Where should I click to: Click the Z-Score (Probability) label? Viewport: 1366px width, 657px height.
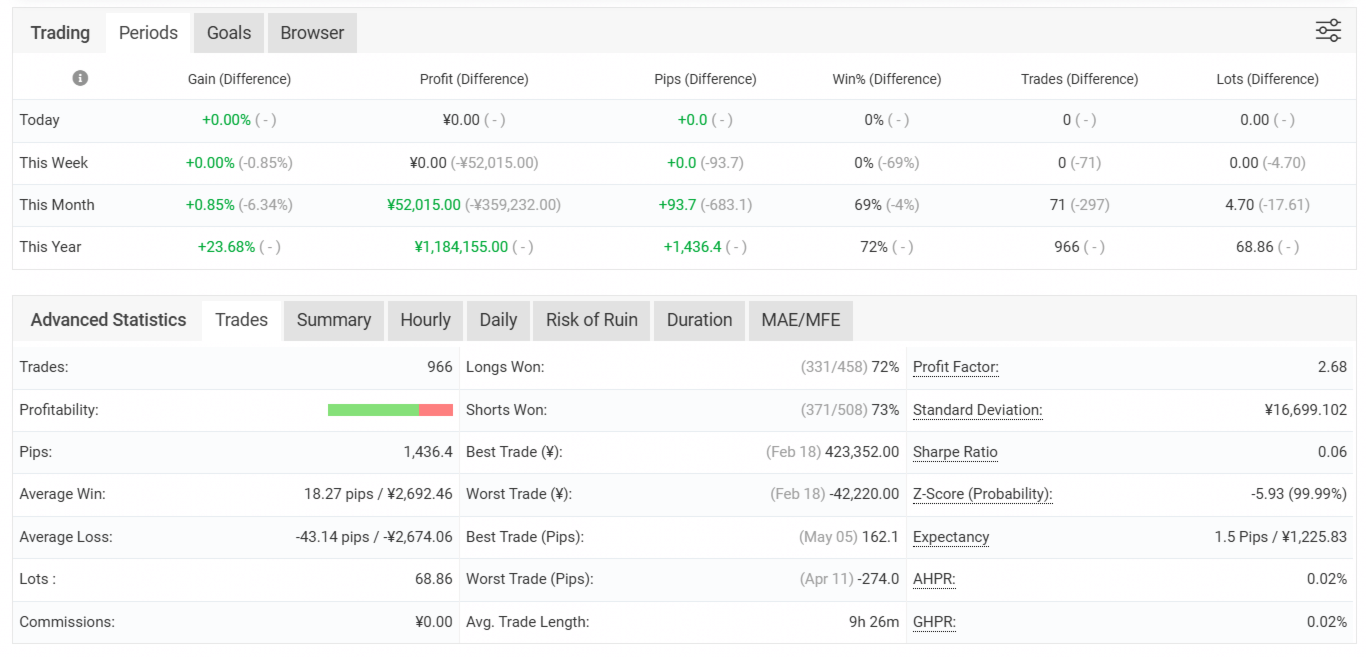[x=982, y=494]
